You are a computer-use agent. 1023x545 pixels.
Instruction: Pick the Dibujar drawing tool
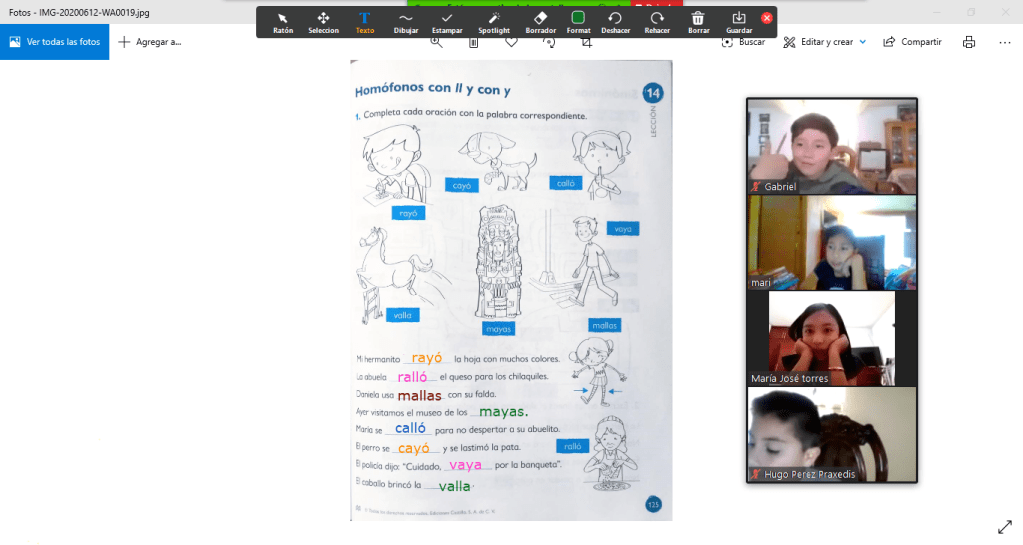406,22
